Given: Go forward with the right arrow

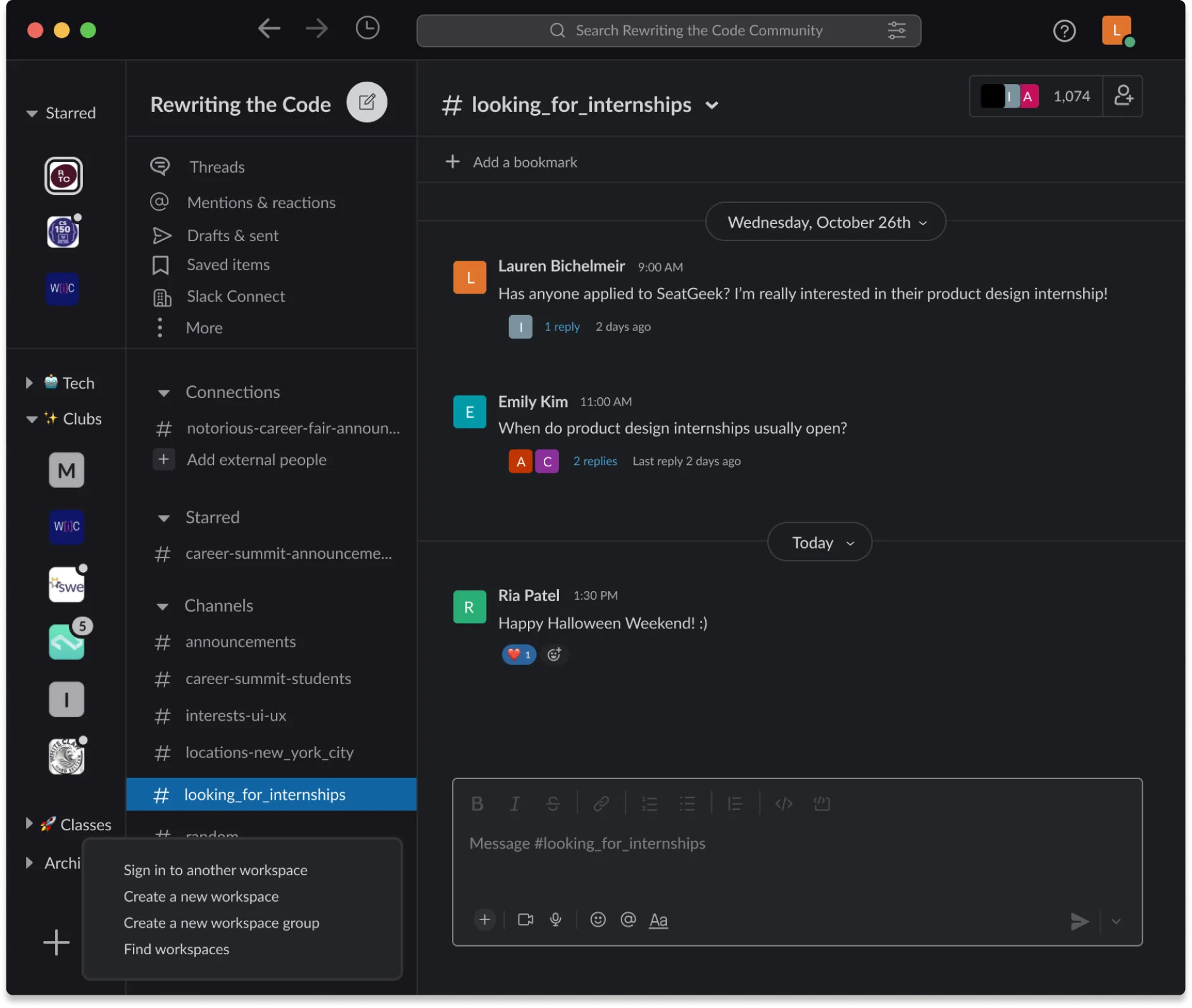Looking at the screenshot, I should [317, 28].
